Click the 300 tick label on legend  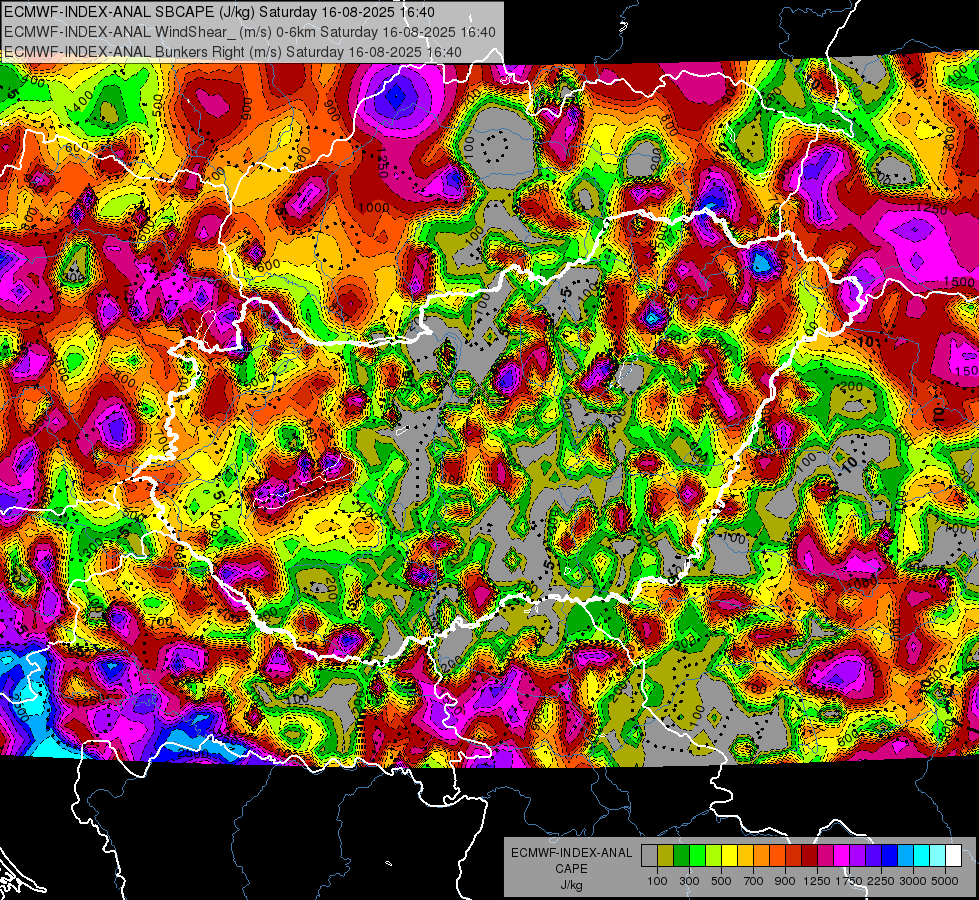(689, 881)
